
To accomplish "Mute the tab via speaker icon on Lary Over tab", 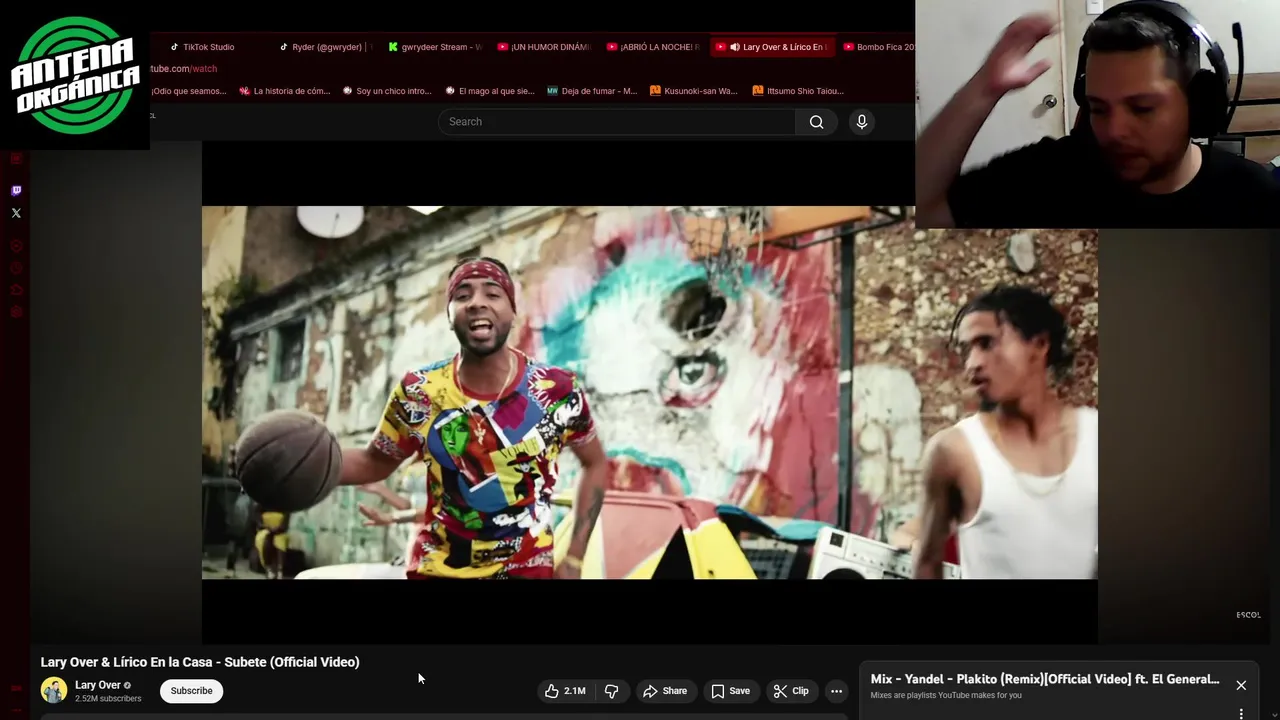I will click(x=735, y=47).
